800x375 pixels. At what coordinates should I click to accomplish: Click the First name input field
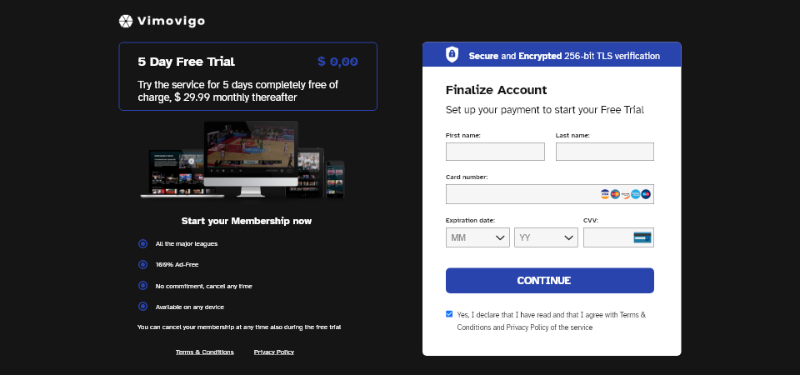pos(495,152)
